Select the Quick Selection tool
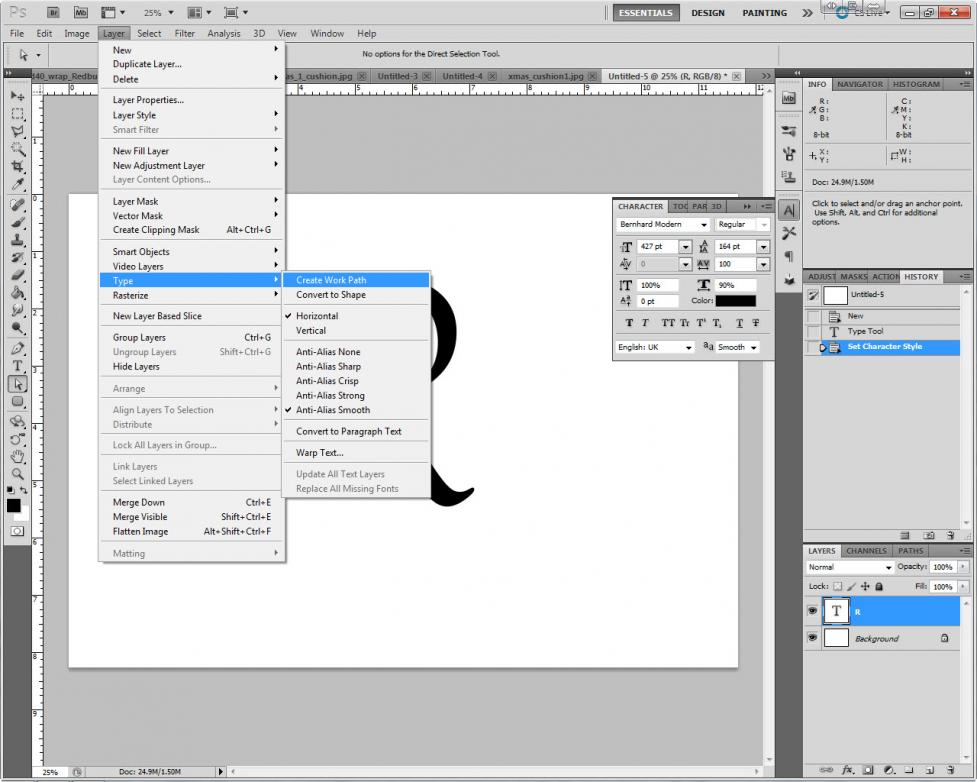This screenshot has width=977, height=782. 17,149
